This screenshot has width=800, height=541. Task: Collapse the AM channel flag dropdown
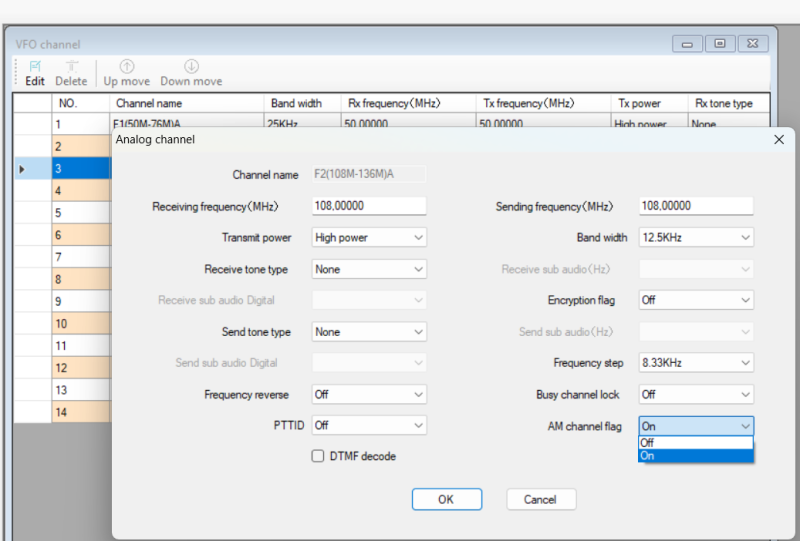[696, 426]
